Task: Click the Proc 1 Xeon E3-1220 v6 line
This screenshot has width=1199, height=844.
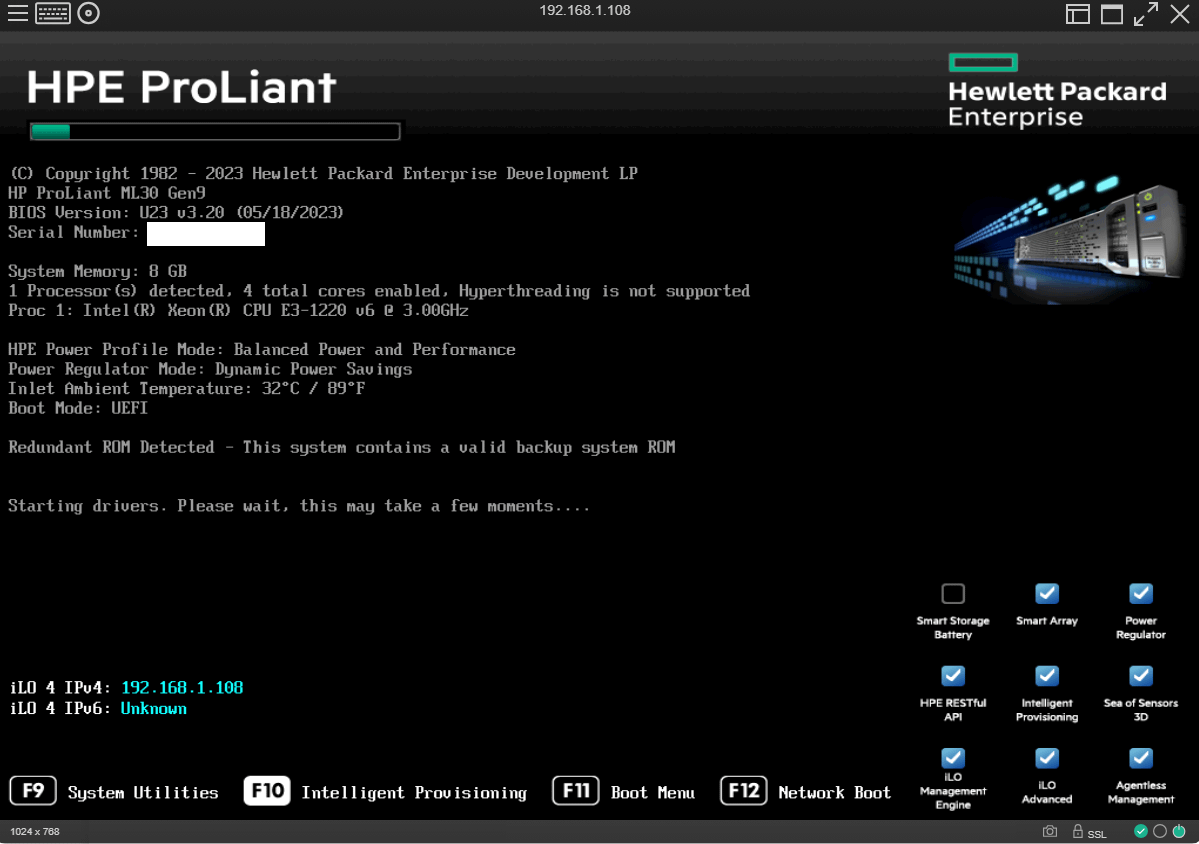Action: coord(238,310)
